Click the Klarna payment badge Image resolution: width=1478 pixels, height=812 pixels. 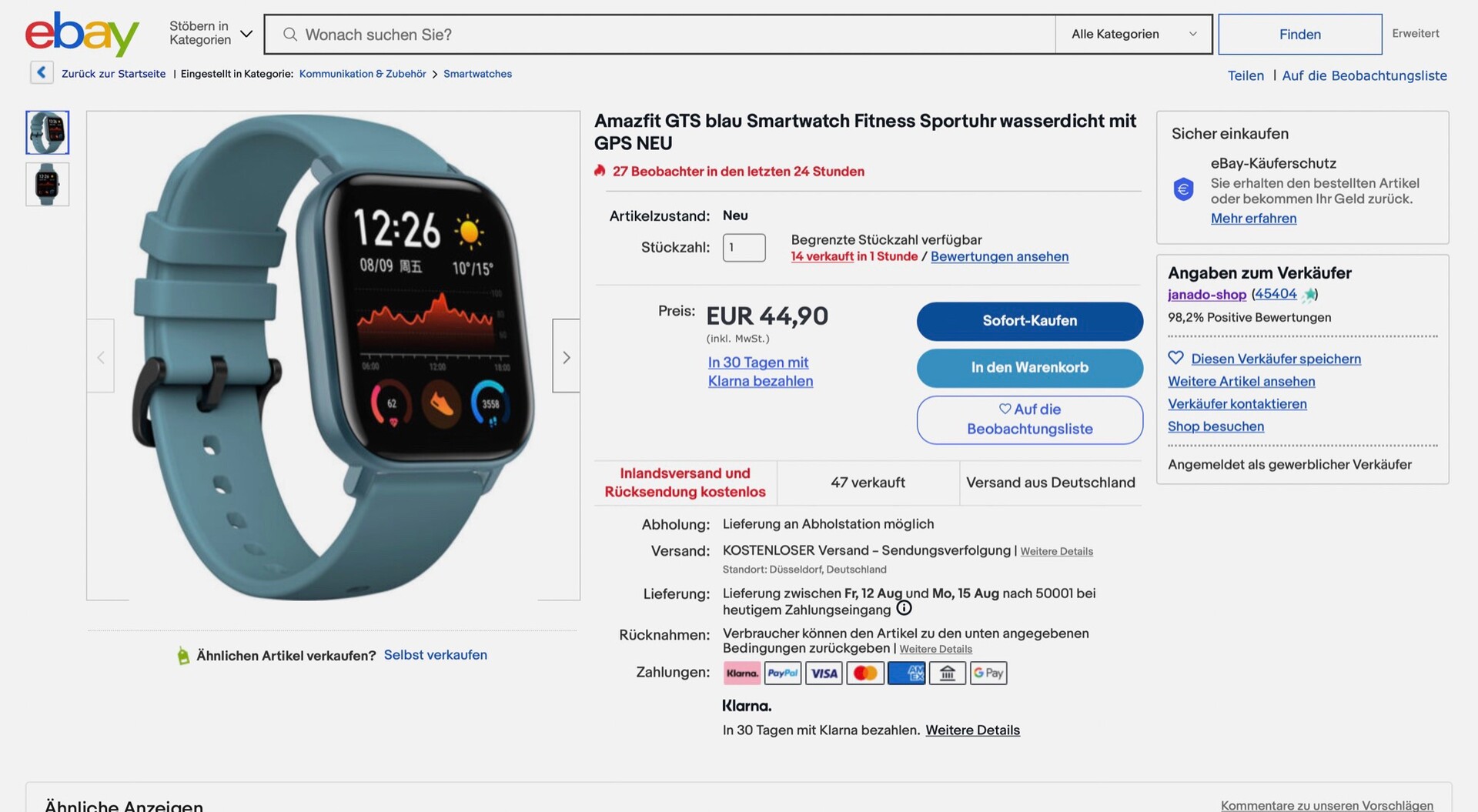tap(742, 673)
